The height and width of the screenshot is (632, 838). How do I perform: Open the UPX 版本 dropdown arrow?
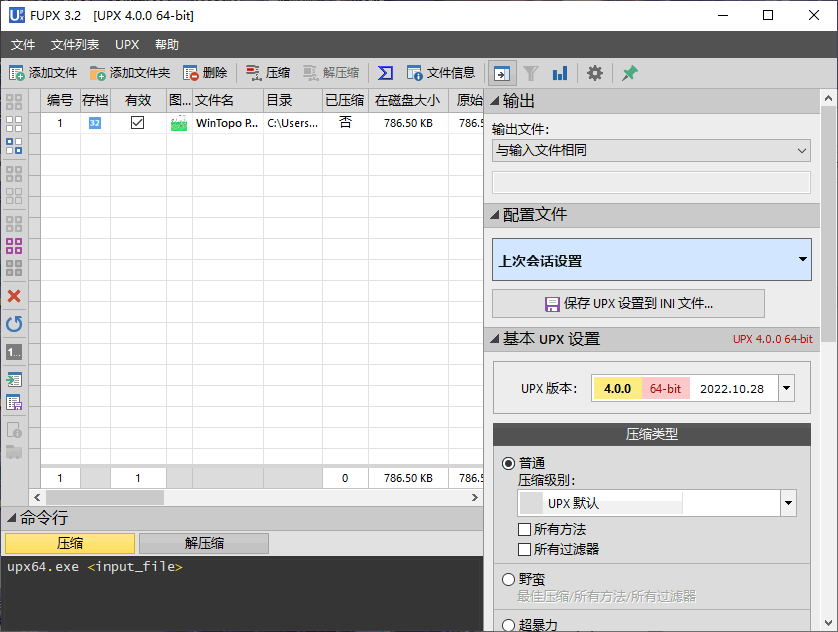click(x=786, y=388)
